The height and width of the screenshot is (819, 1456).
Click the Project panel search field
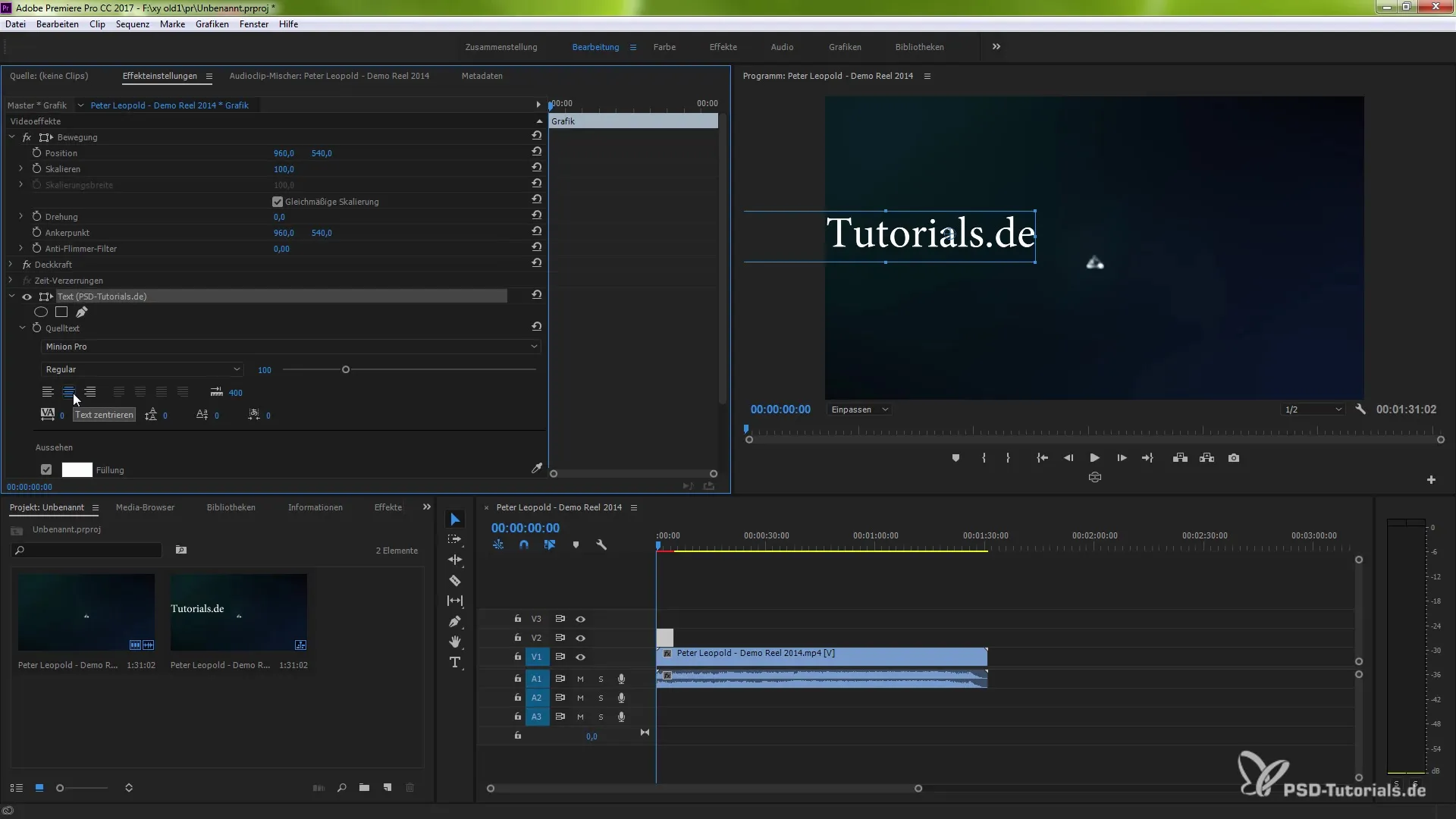87,550
